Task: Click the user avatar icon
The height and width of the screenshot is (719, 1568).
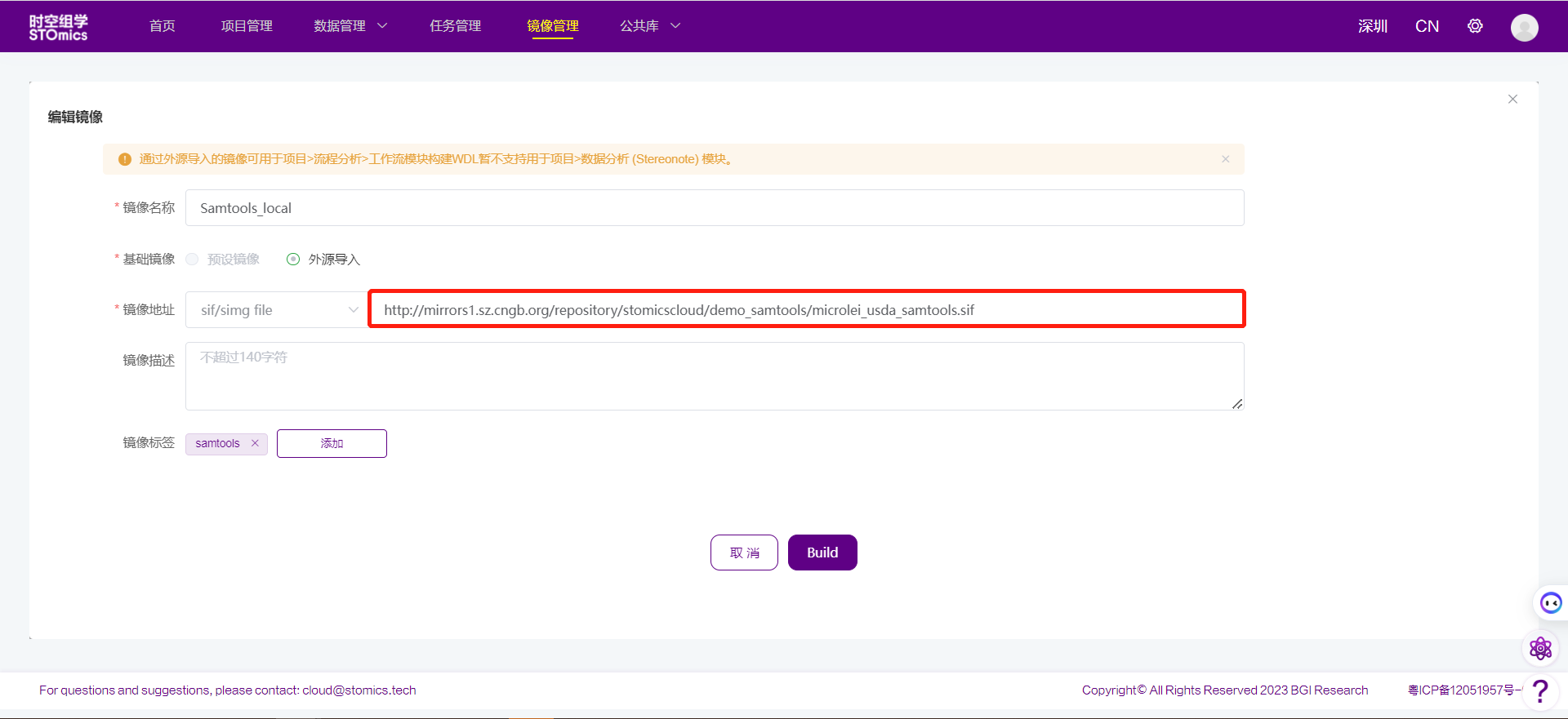Action: click(x=1524, y=27)
